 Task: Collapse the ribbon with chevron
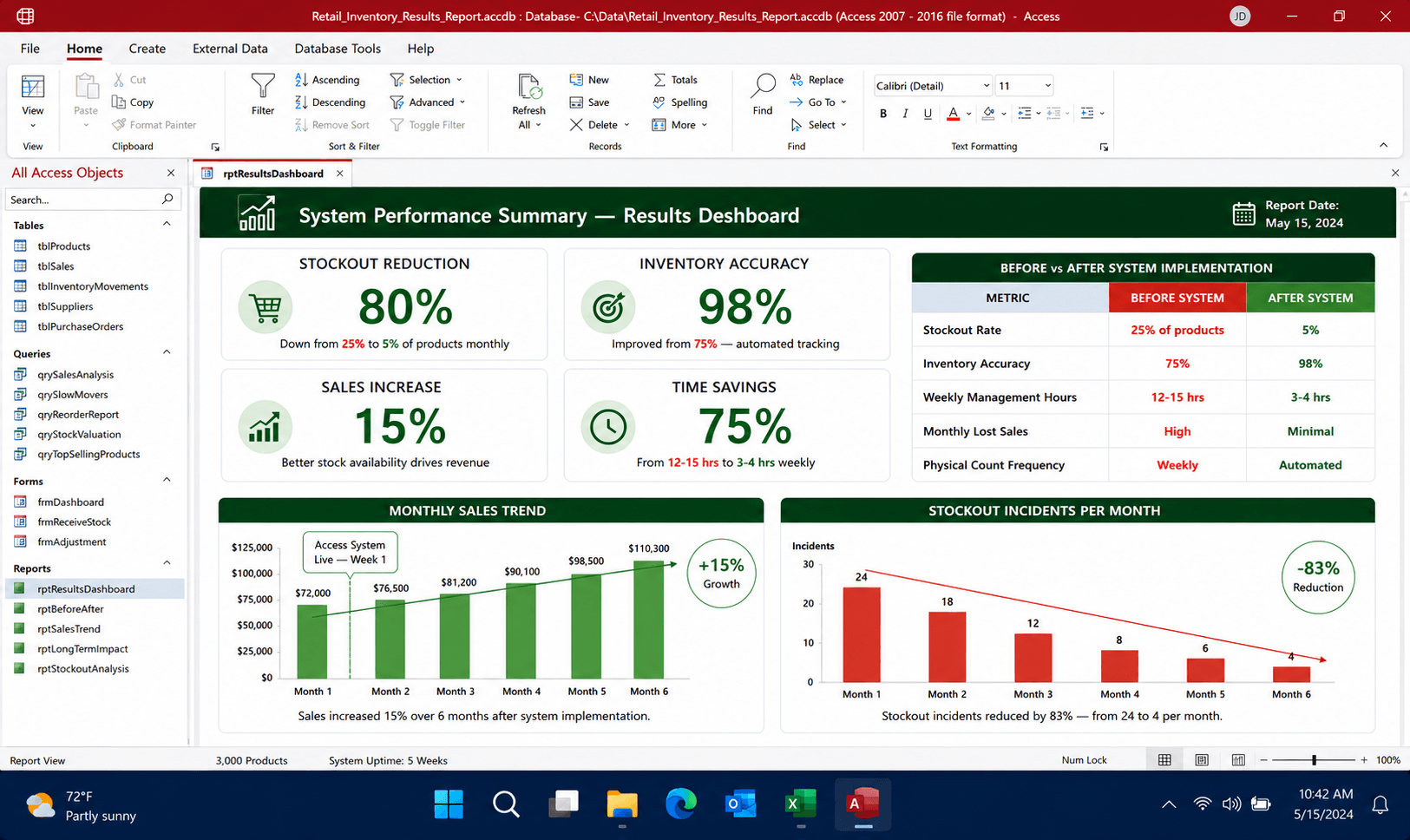pos(1383,145)
